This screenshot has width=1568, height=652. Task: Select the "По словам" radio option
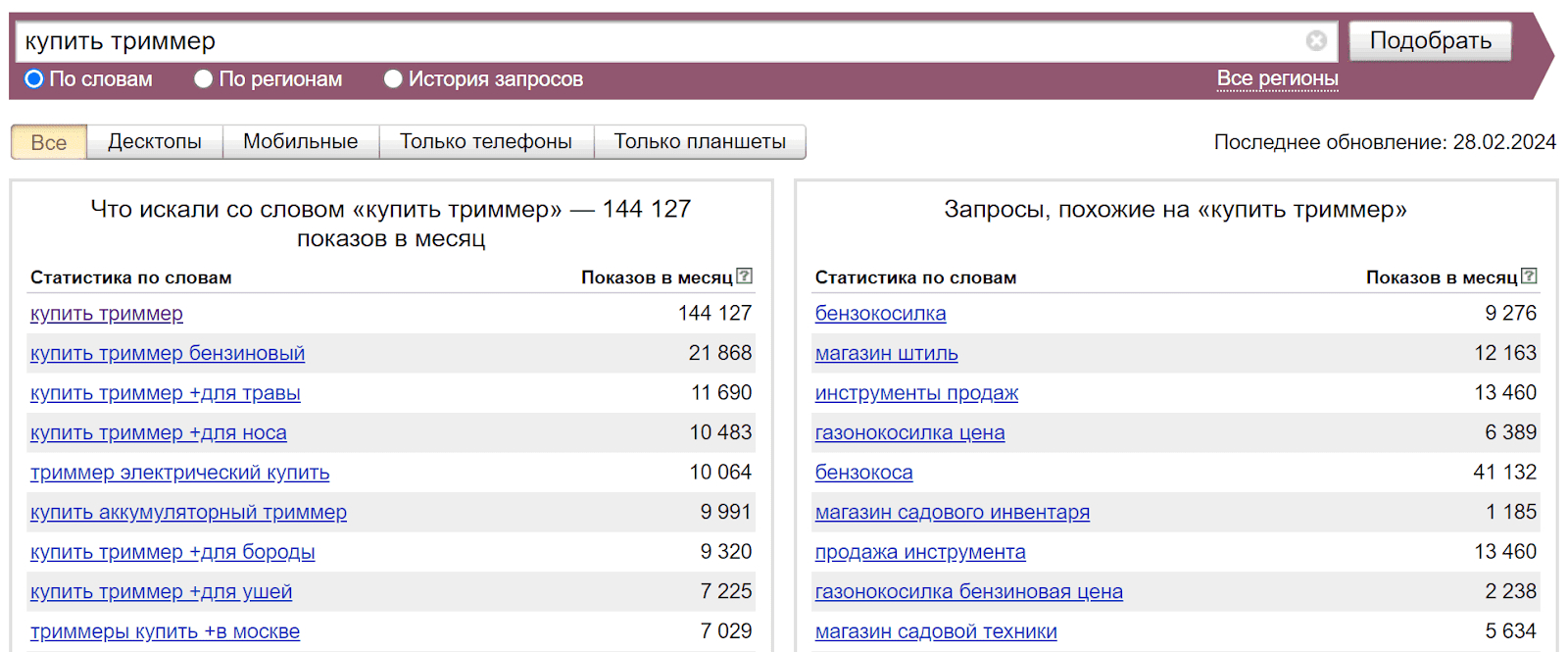(34, 79)
